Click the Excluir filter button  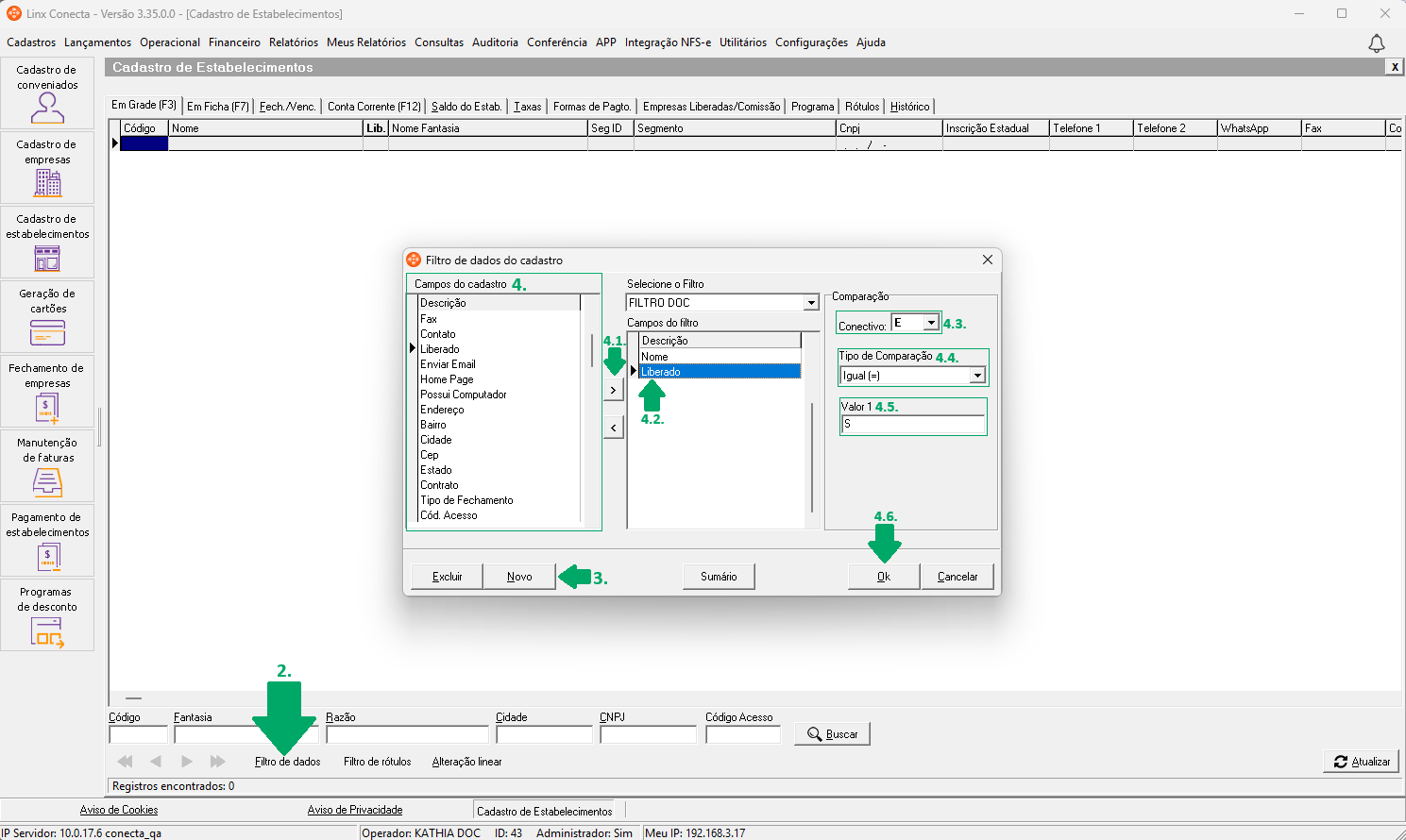(x=448, y=577)
